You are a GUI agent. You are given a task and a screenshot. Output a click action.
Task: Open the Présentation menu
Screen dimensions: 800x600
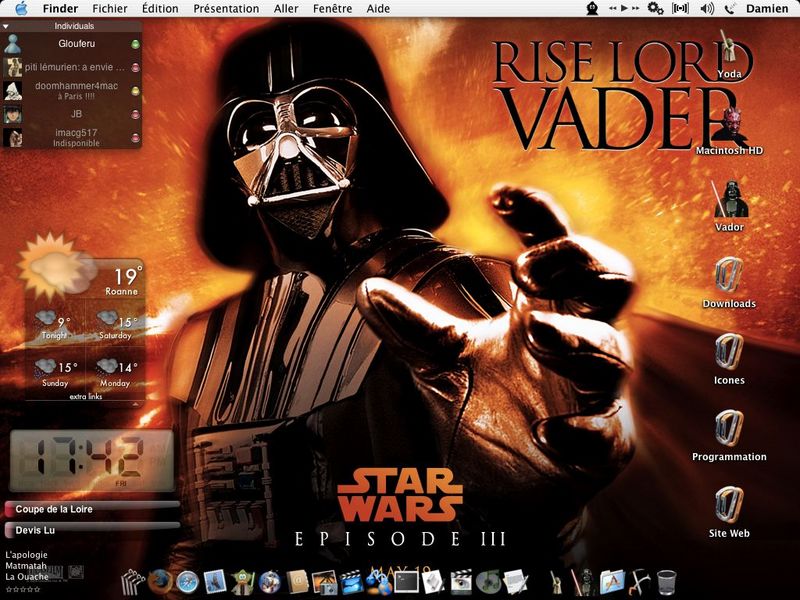pyautogui.click(x=226, y=9)
